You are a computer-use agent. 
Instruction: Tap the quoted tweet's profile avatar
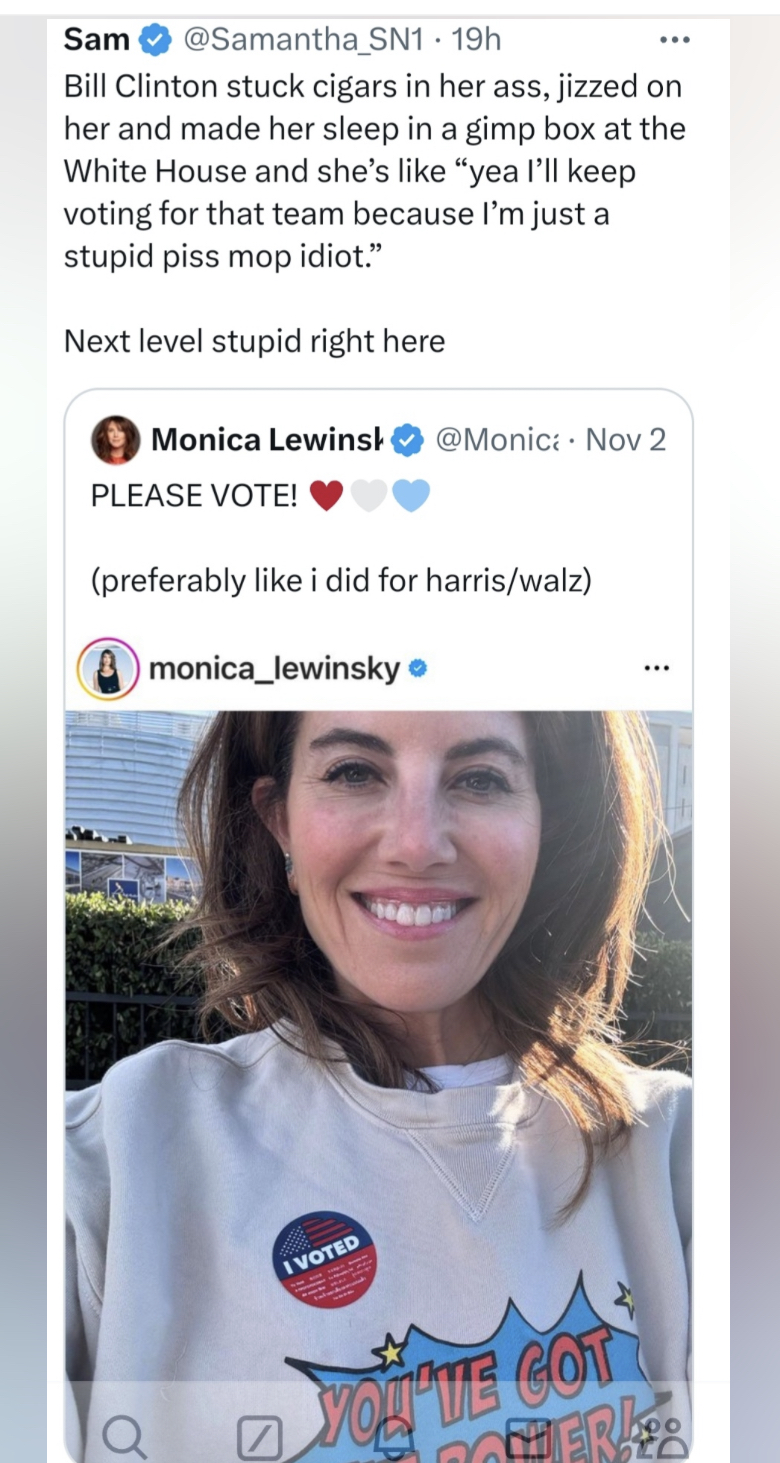116,440
